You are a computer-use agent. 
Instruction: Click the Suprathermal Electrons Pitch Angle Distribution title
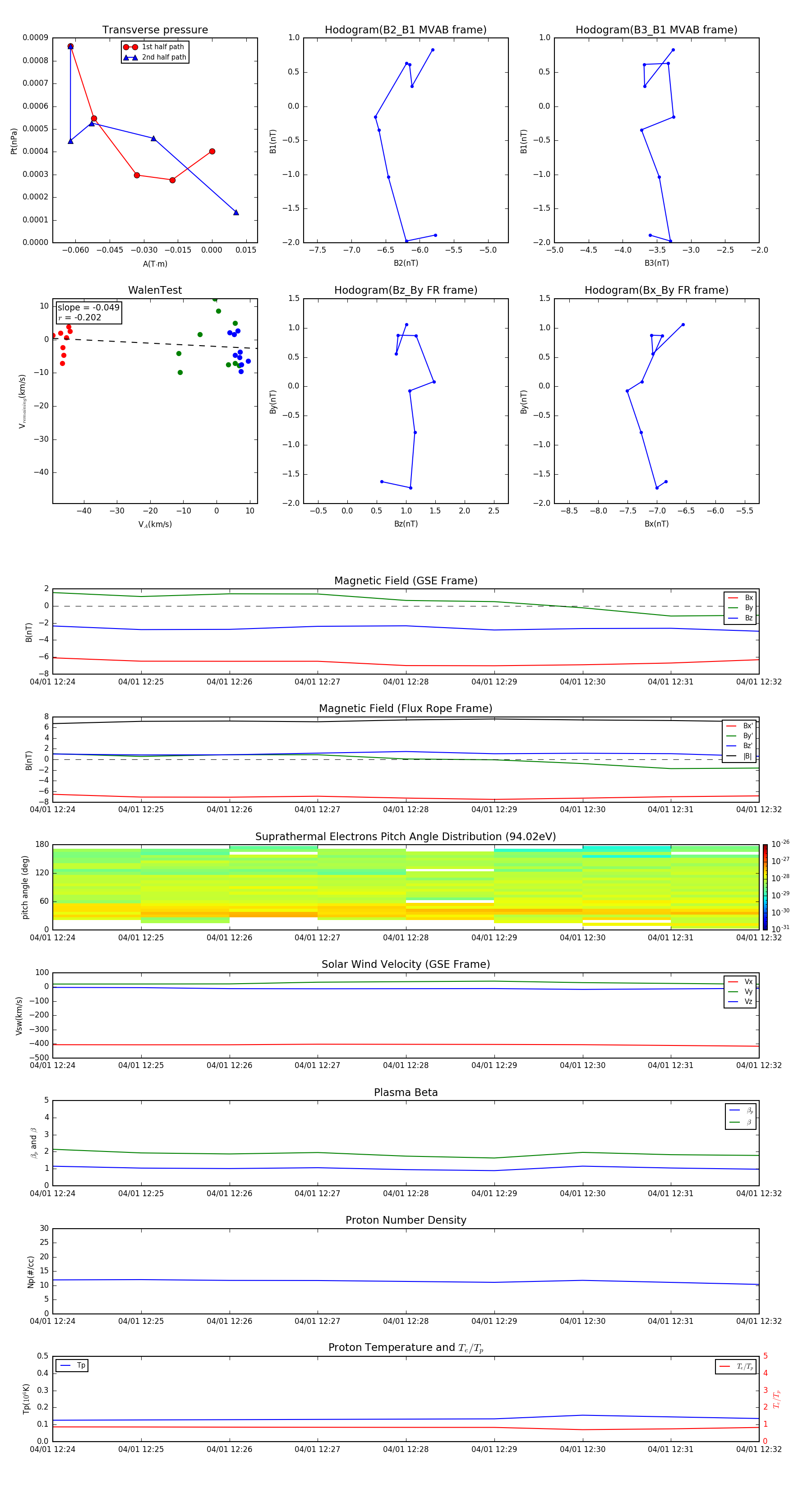point(406,837)
